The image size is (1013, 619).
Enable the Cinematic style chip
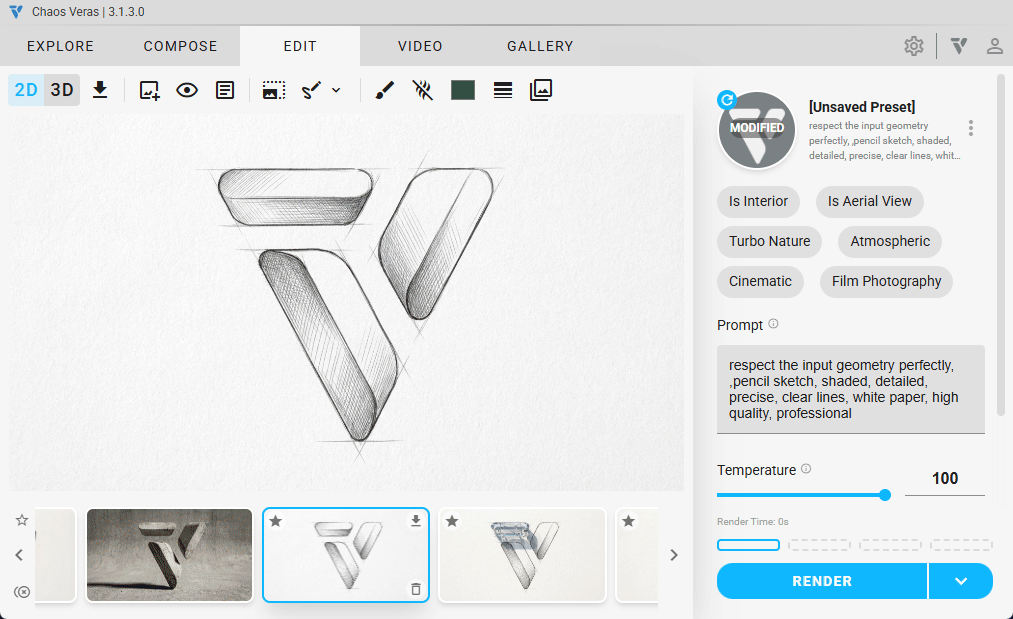pyautogui.click(x=760, y=281)
